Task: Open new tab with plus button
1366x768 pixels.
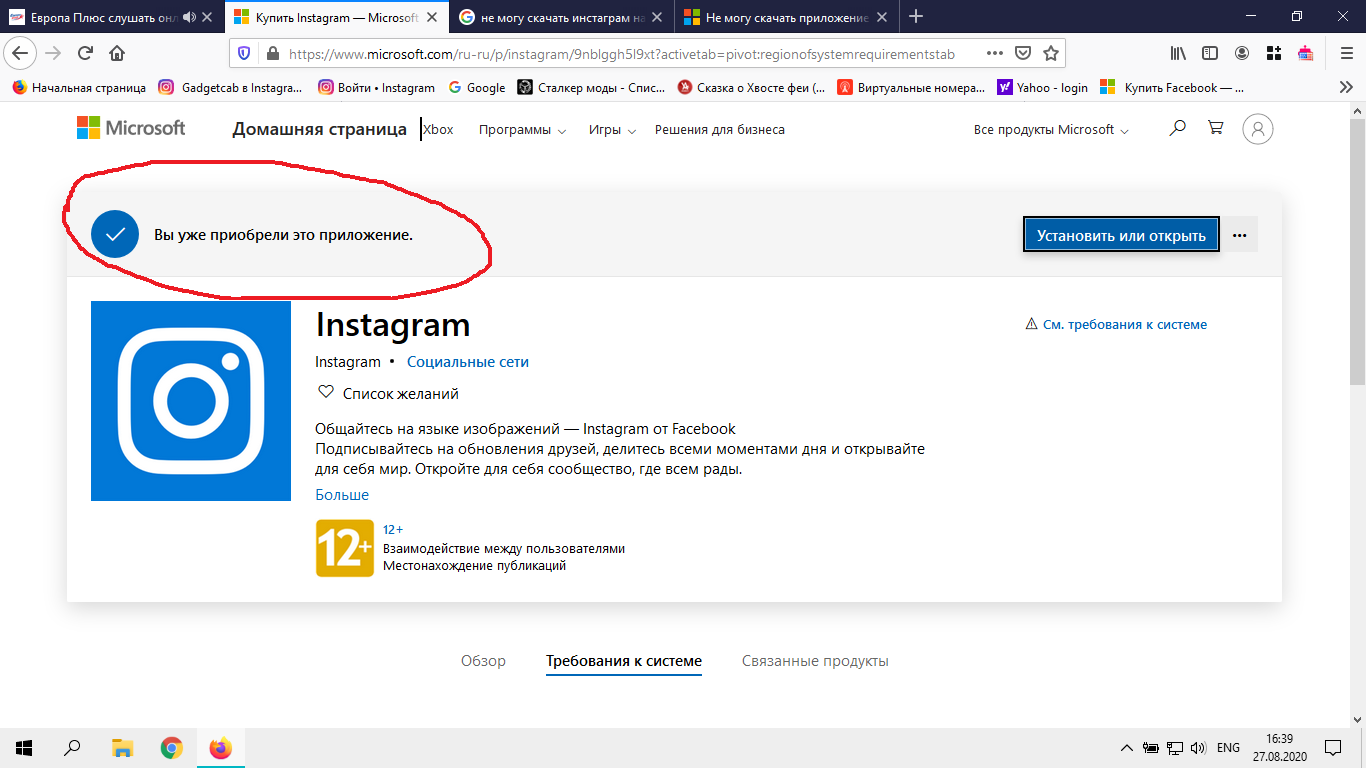Action: [915, 16]
